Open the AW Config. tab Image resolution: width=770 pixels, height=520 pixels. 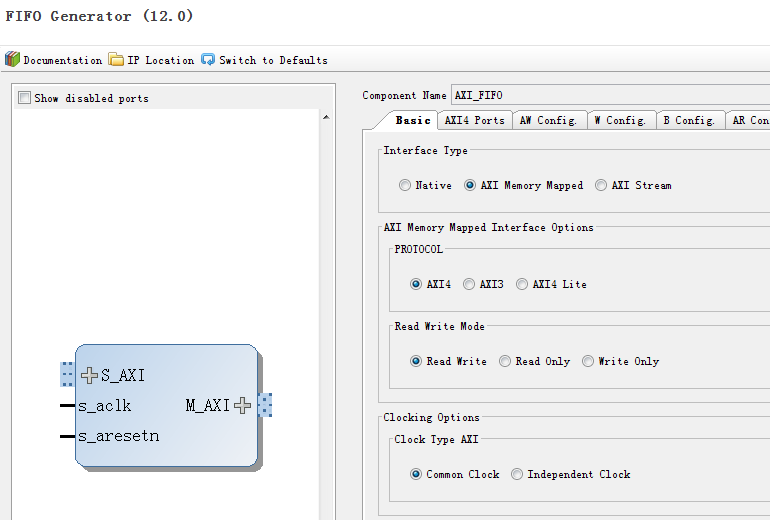tap(549, 120)
